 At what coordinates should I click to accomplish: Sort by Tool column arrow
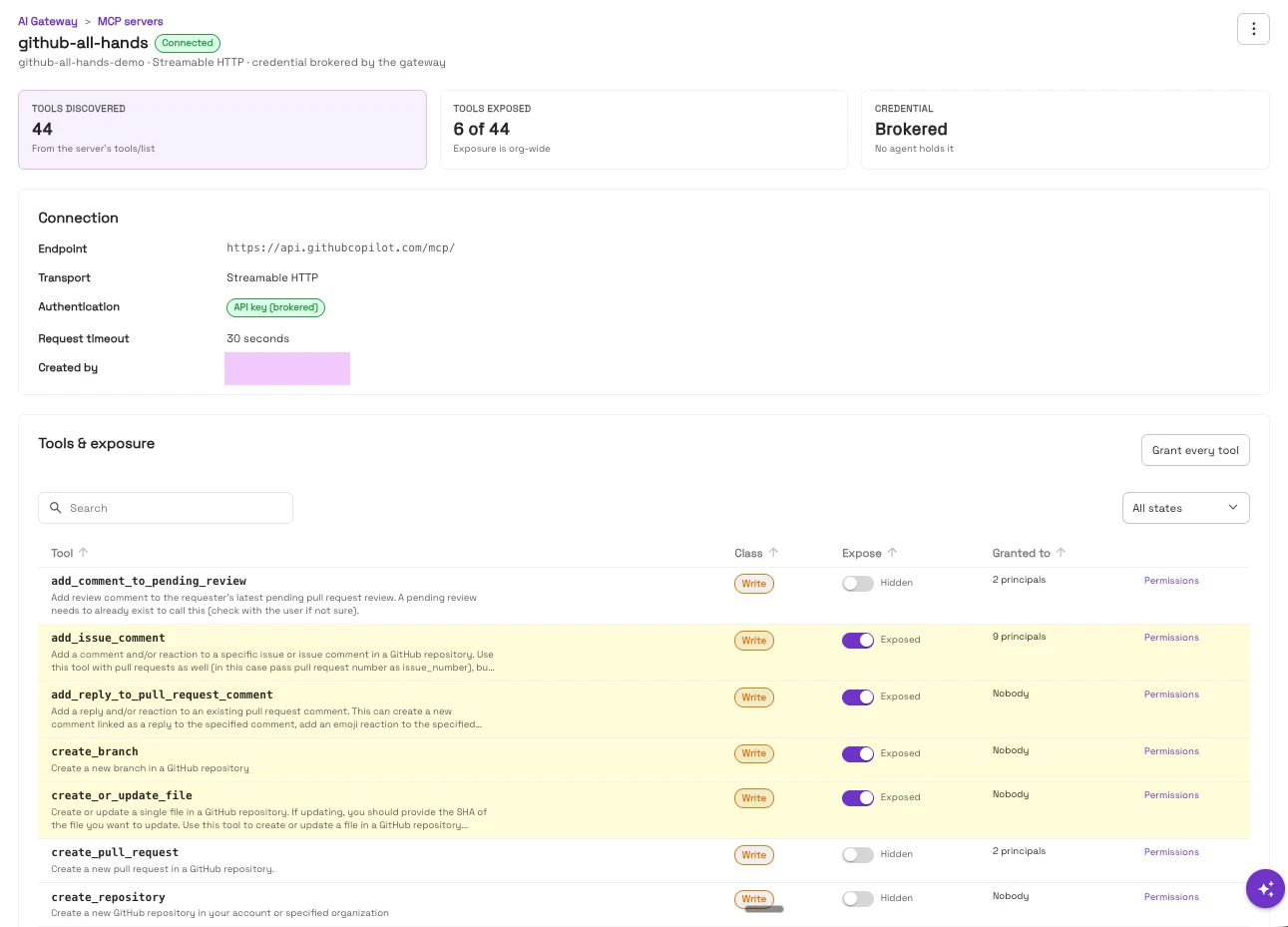[x=84, y=553]
